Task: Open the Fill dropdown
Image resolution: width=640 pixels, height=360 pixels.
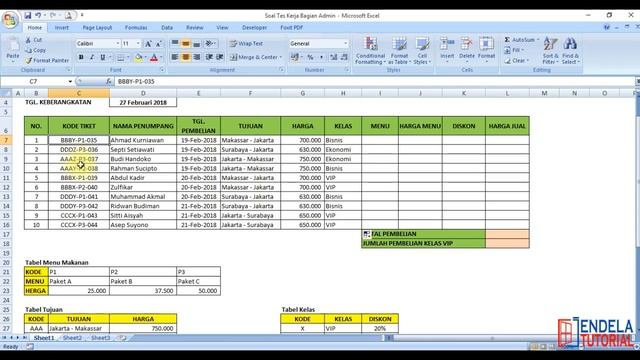Action: click(x=515, y=50)
